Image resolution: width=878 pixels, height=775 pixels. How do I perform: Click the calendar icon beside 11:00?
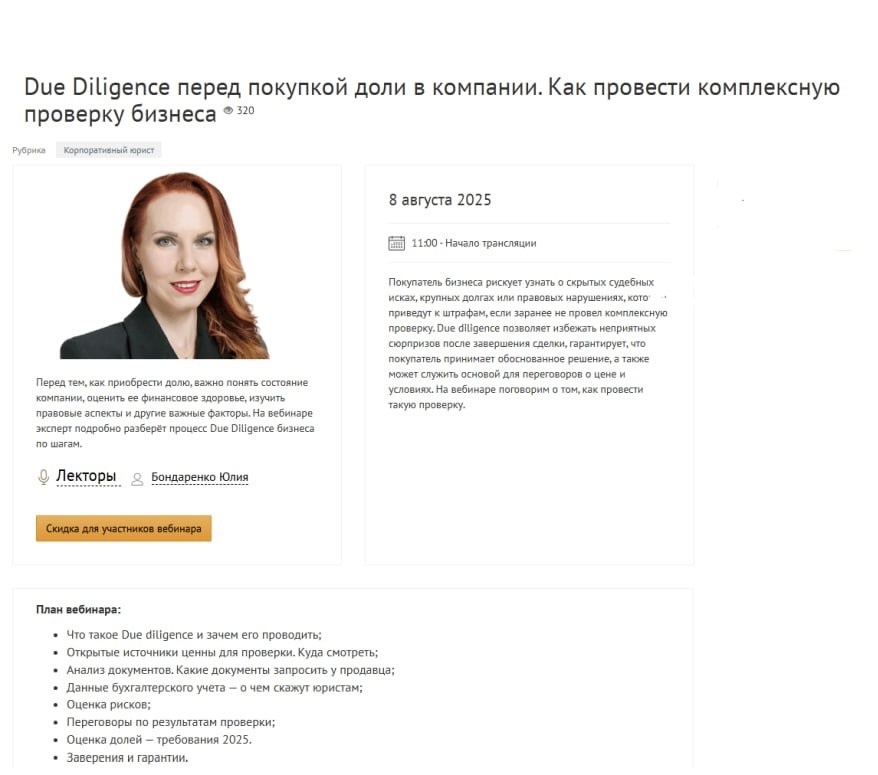pos(396,243)
